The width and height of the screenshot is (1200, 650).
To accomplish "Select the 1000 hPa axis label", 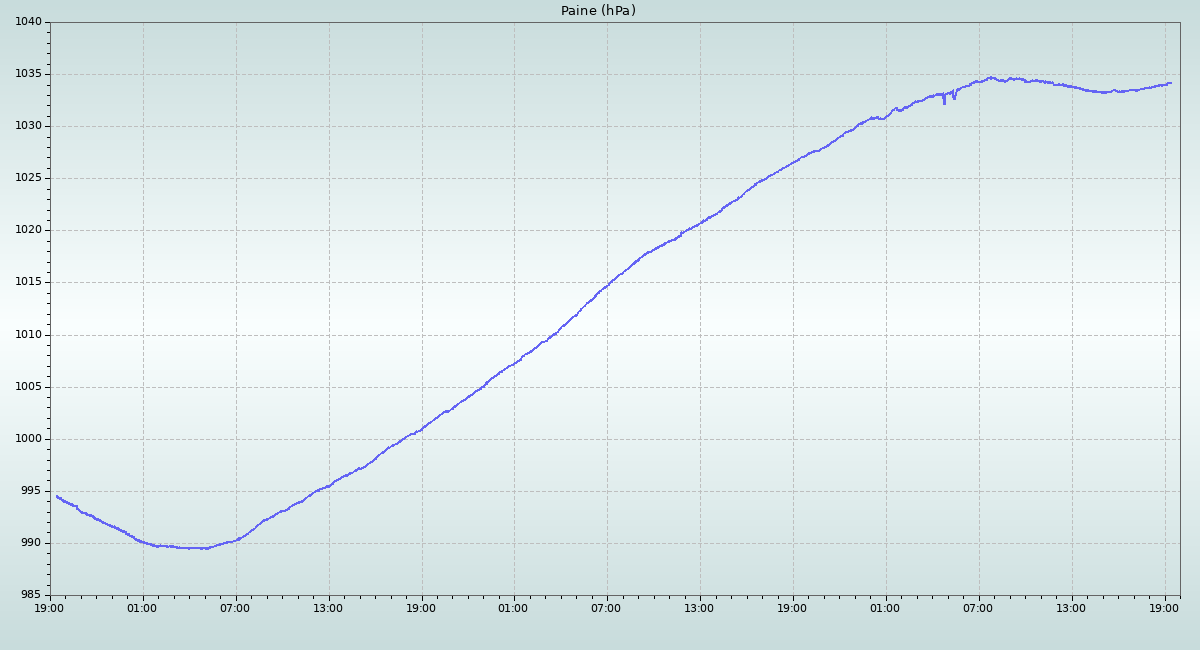I will pyautogui.click(x=28, y=439).
